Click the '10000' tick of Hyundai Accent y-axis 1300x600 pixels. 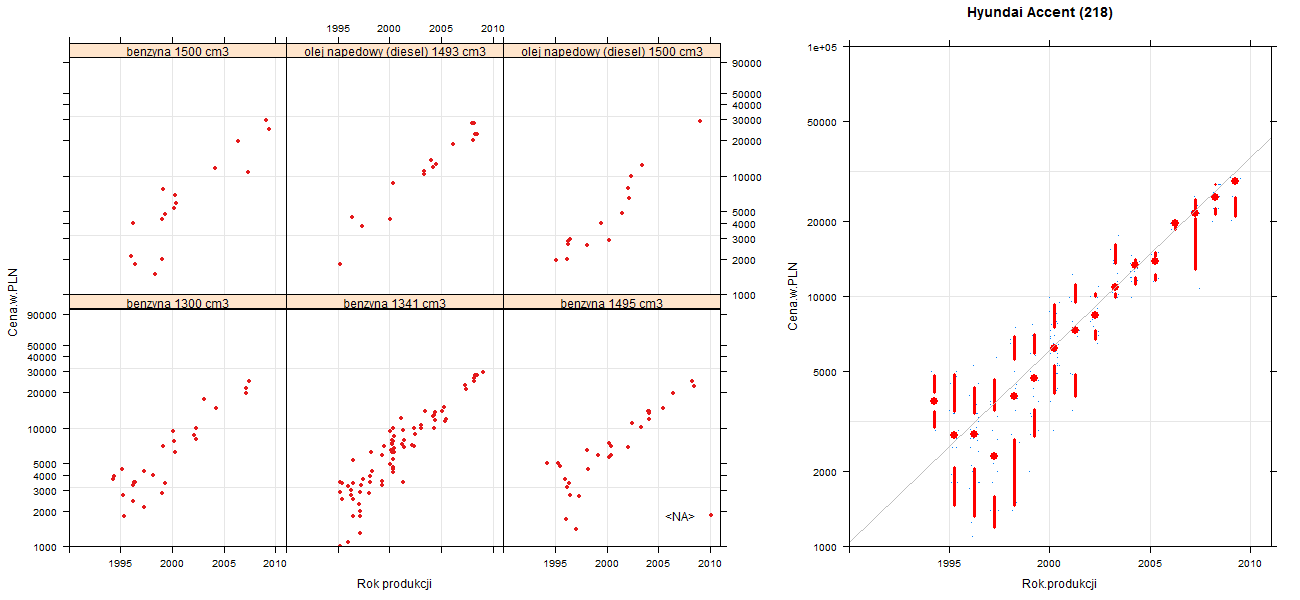tap(823, 297)
